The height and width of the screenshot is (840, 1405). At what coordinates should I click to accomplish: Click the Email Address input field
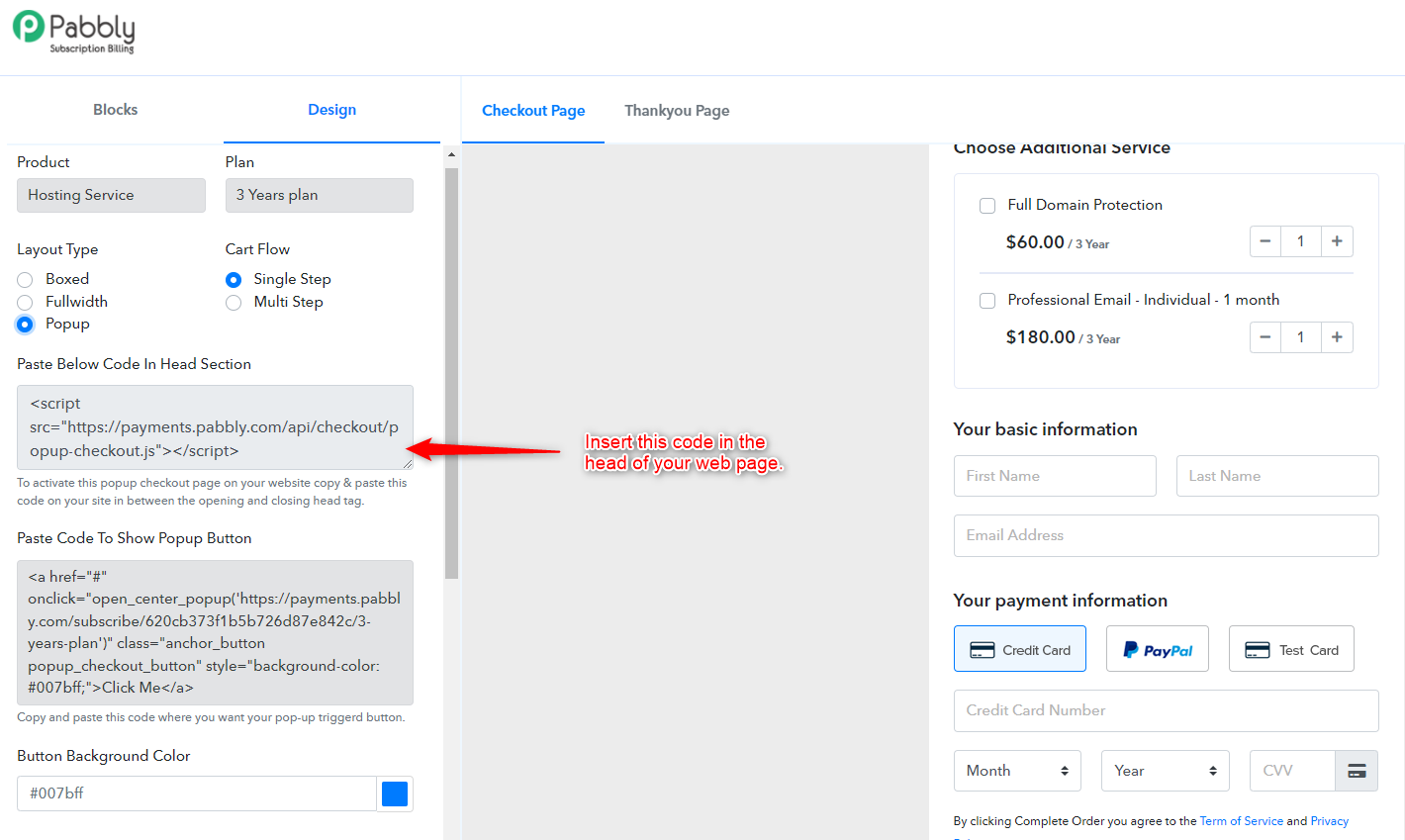pyautogui.click(x=1166, y=535)
